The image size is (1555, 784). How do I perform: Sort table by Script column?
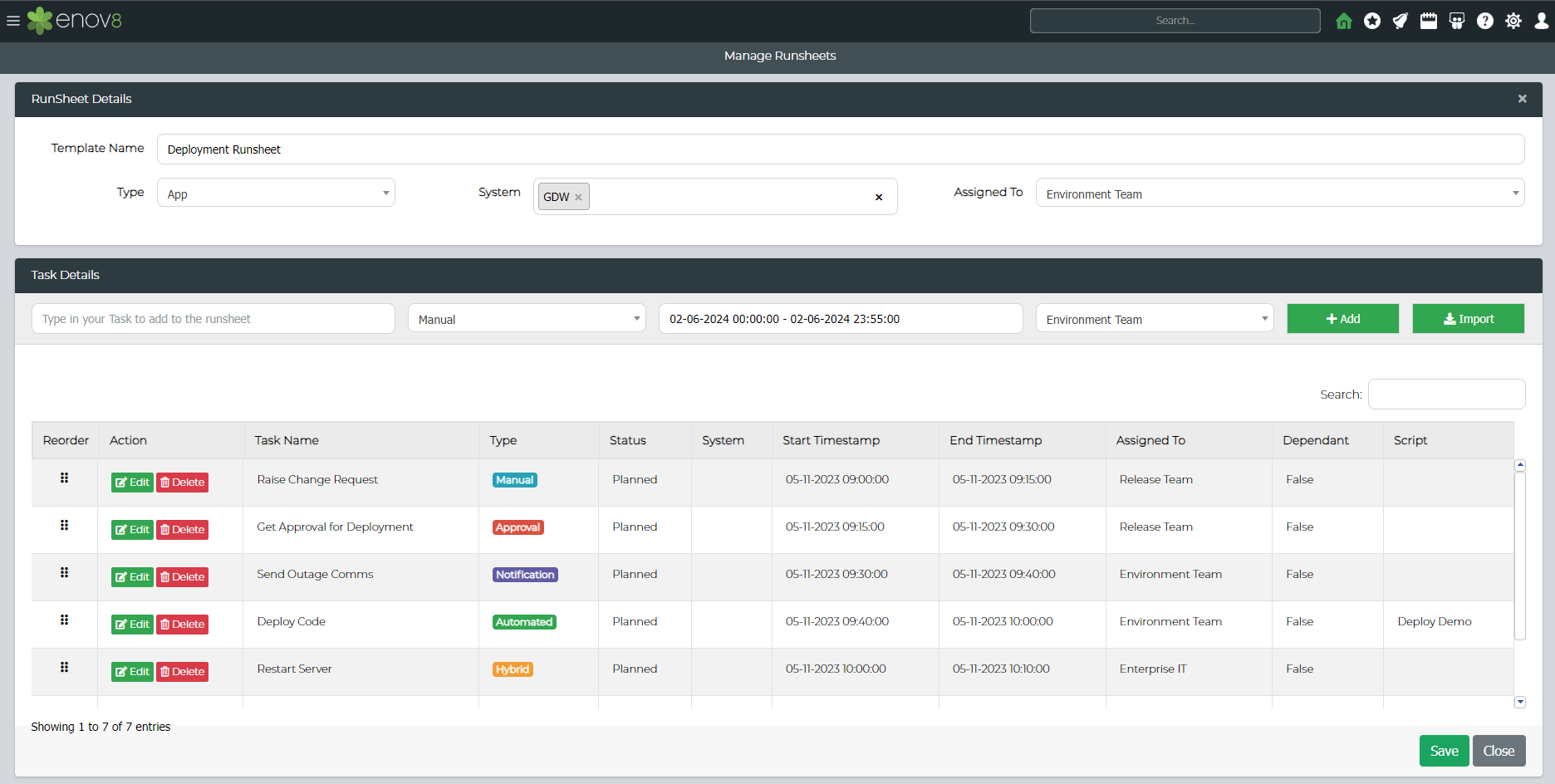coord(1449,440)
